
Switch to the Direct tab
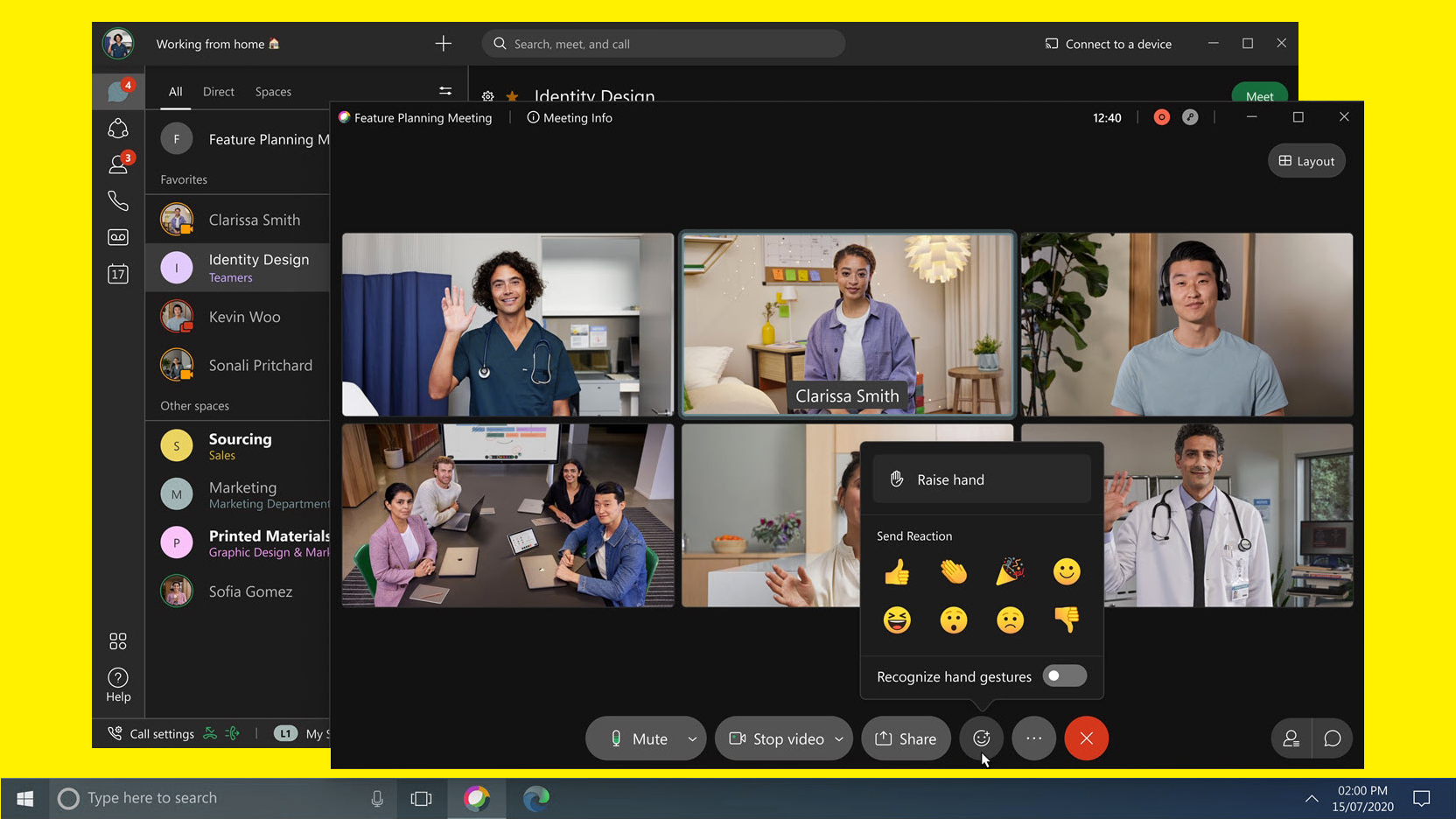(x=218, y=91)
